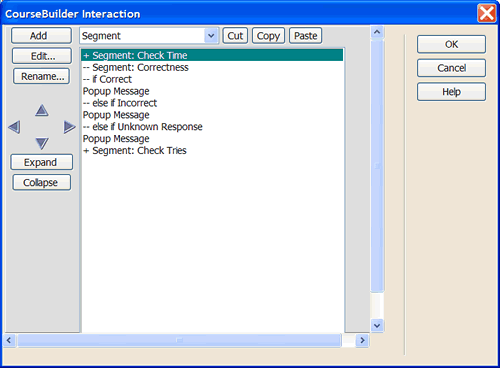Click the Rename... button
The width and height of the screenshot is (500, 368).
pos(42,76)
